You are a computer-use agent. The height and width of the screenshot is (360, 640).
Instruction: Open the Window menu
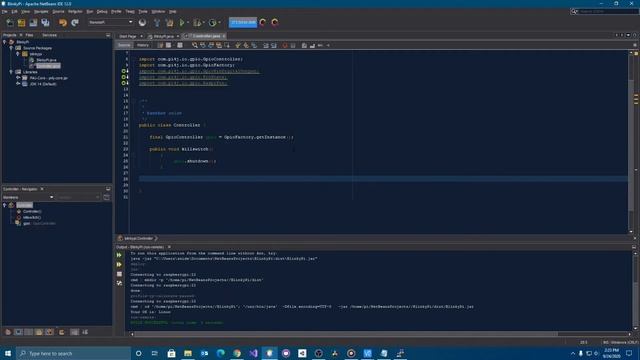[158, 11]
